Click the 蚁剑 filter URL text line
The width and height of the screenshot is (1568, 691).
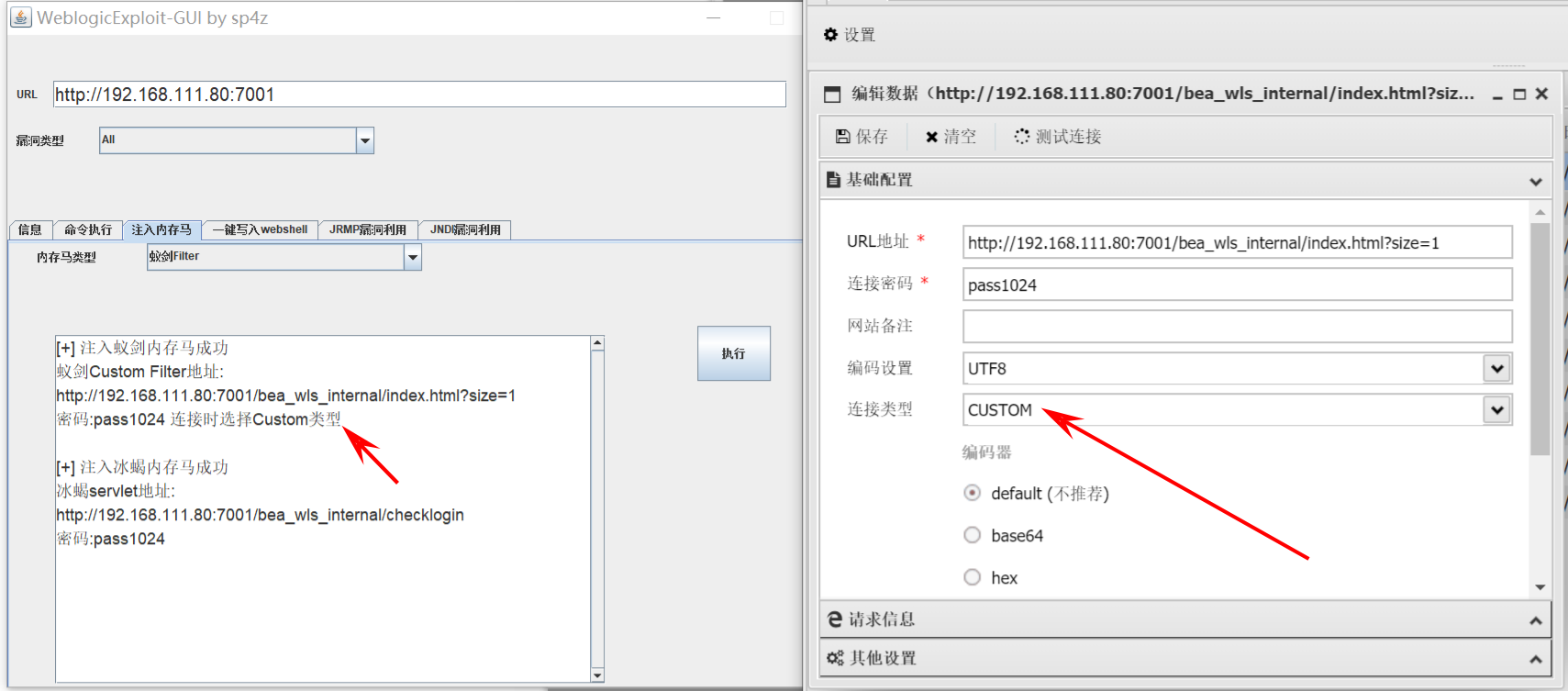(285, 396)
